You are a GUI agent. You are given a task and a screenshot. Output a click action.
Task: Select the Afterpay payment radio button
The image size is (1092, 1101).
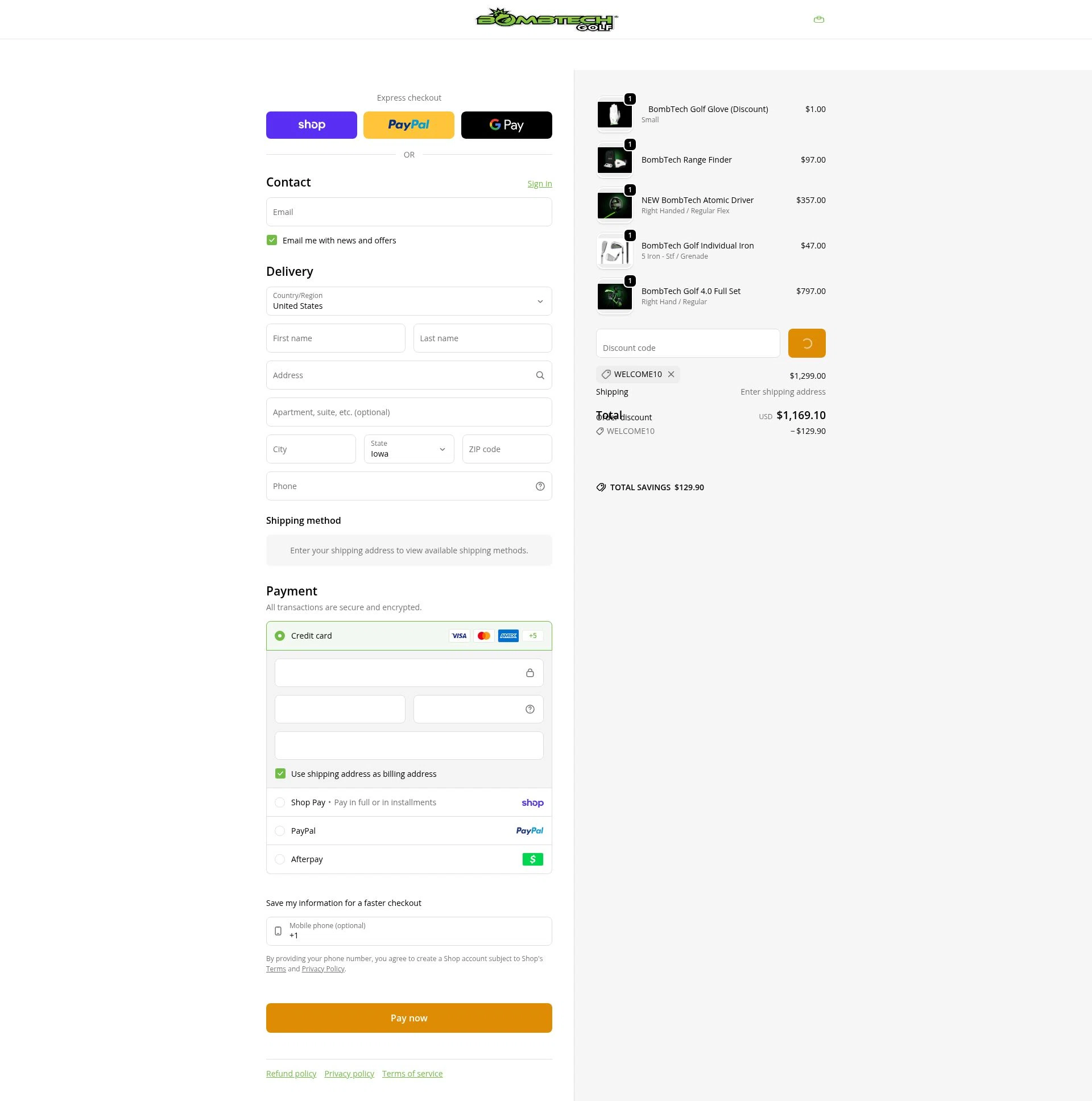(280, 859)
